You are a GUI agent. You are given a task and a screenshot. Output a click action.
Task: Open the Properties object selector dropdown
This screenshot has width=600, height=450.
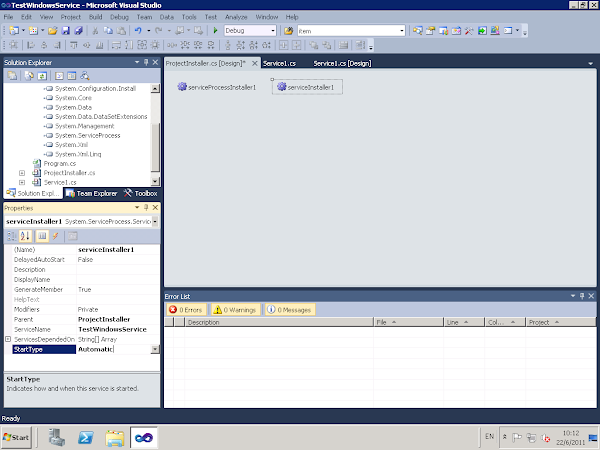(155, 221)
